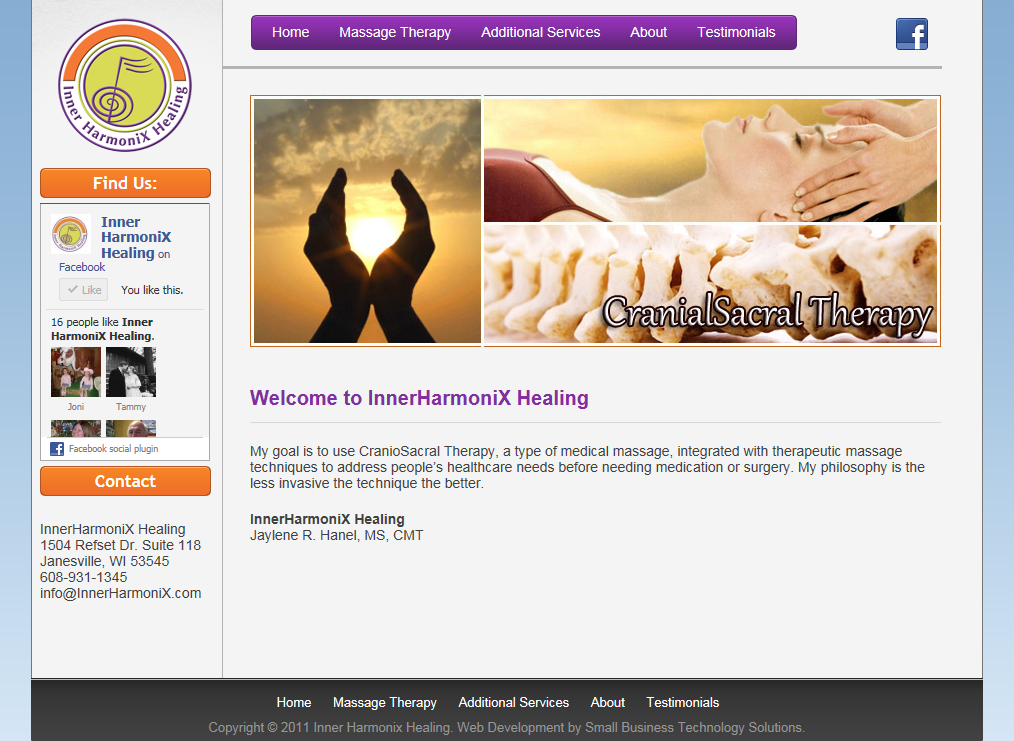Image resolution: width=1014 pixels, height=741 pixels.
Task: Click the Facebook logo beside 'Facebook social plugin'
Action: coord(57,449)
